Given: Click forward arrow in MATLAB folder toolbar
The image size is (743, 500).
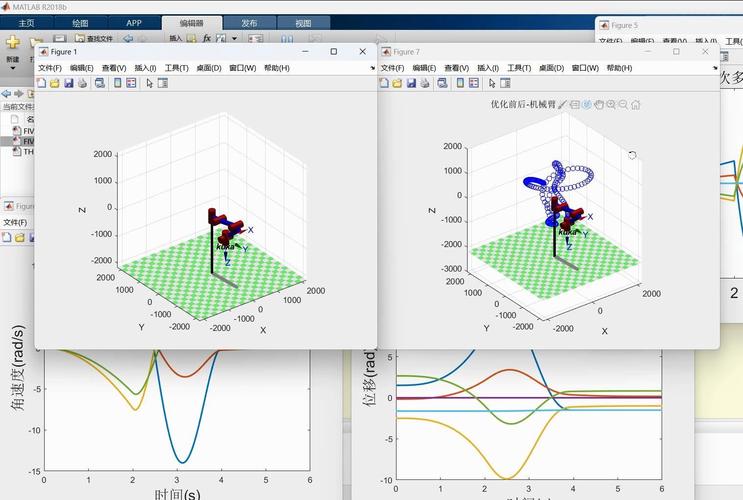Looking at the screenshot, I should tap(18, 93).
